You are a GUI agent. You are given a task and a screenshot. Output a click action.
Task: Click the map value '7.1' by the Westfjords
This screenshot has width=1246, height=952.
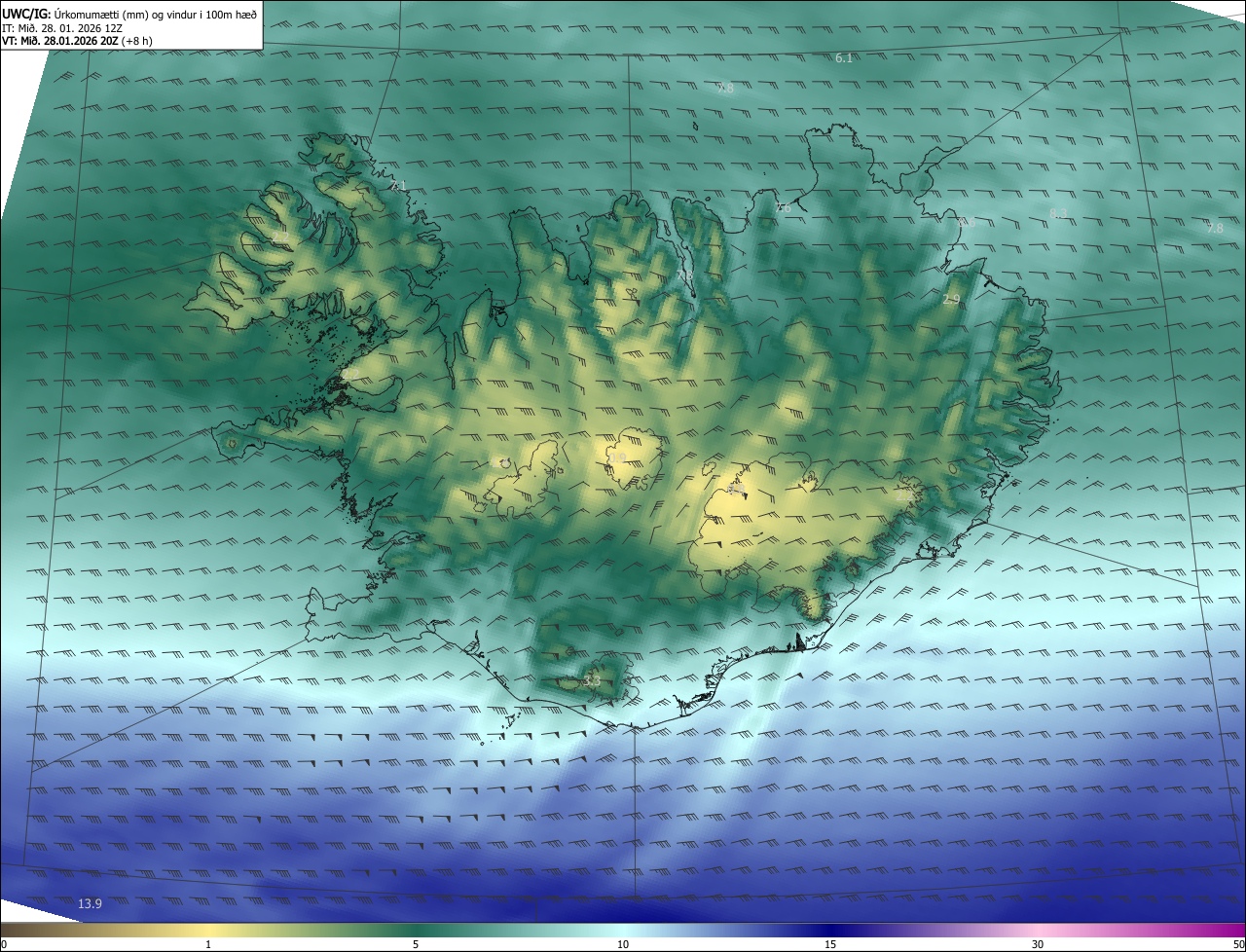point(397,185)
